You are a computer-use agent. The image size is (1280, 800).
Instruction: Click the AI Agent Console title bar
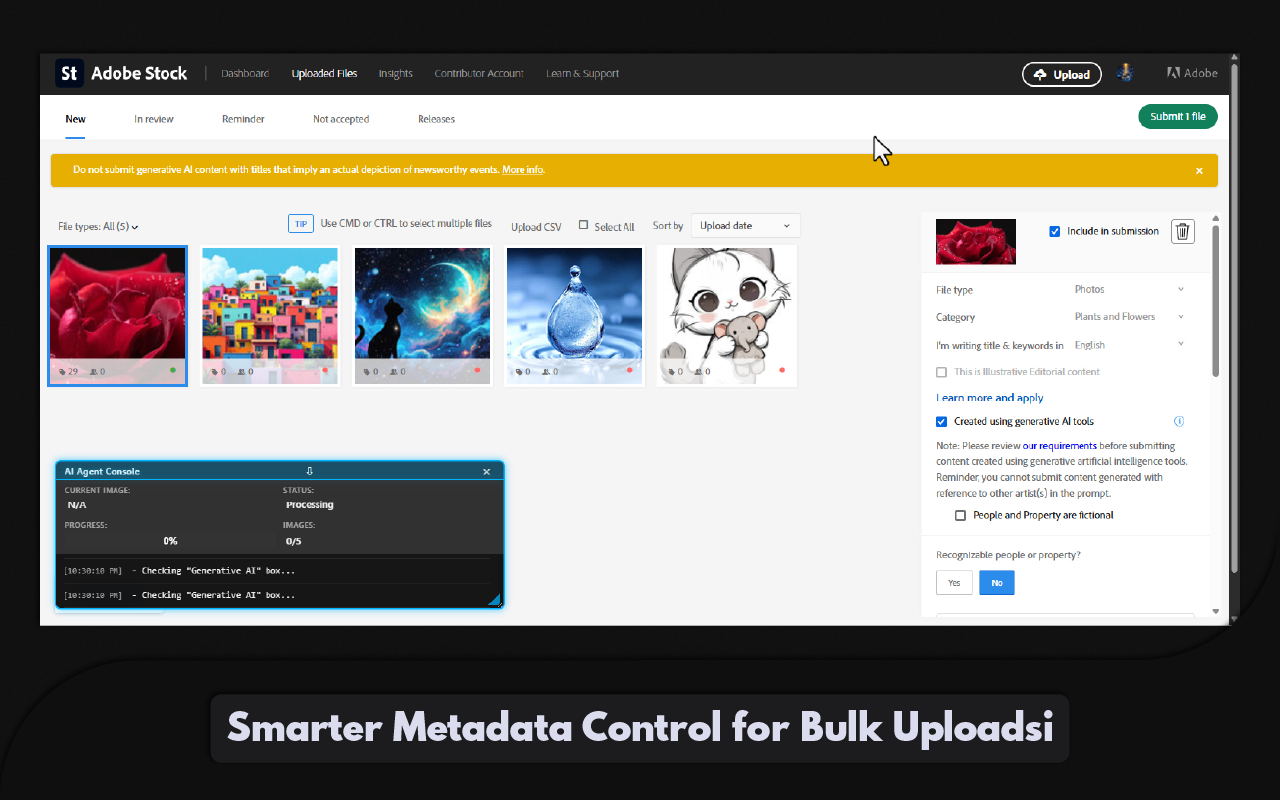tap(279, 472)
